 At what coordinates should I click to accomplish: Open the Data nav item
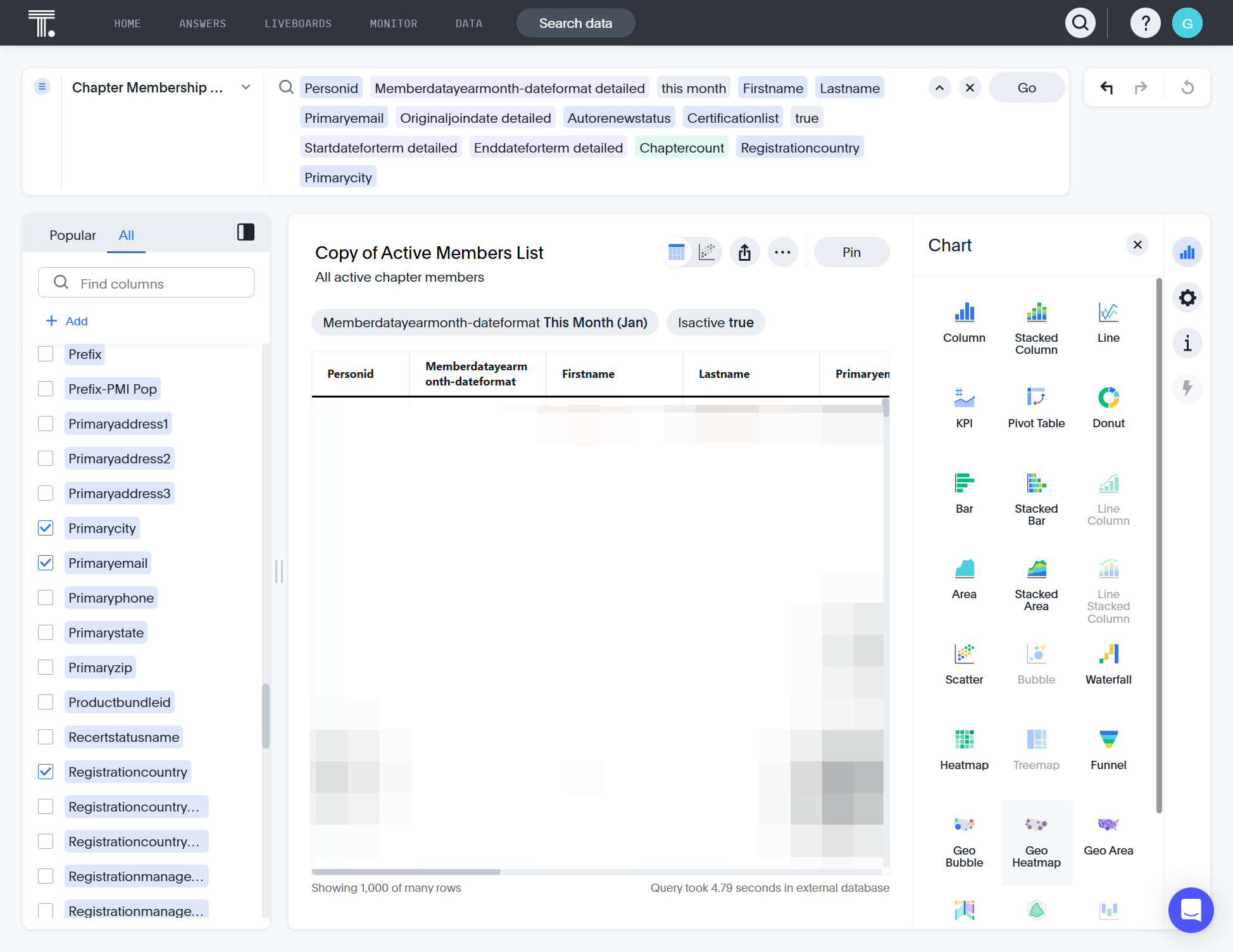(469, 23)
